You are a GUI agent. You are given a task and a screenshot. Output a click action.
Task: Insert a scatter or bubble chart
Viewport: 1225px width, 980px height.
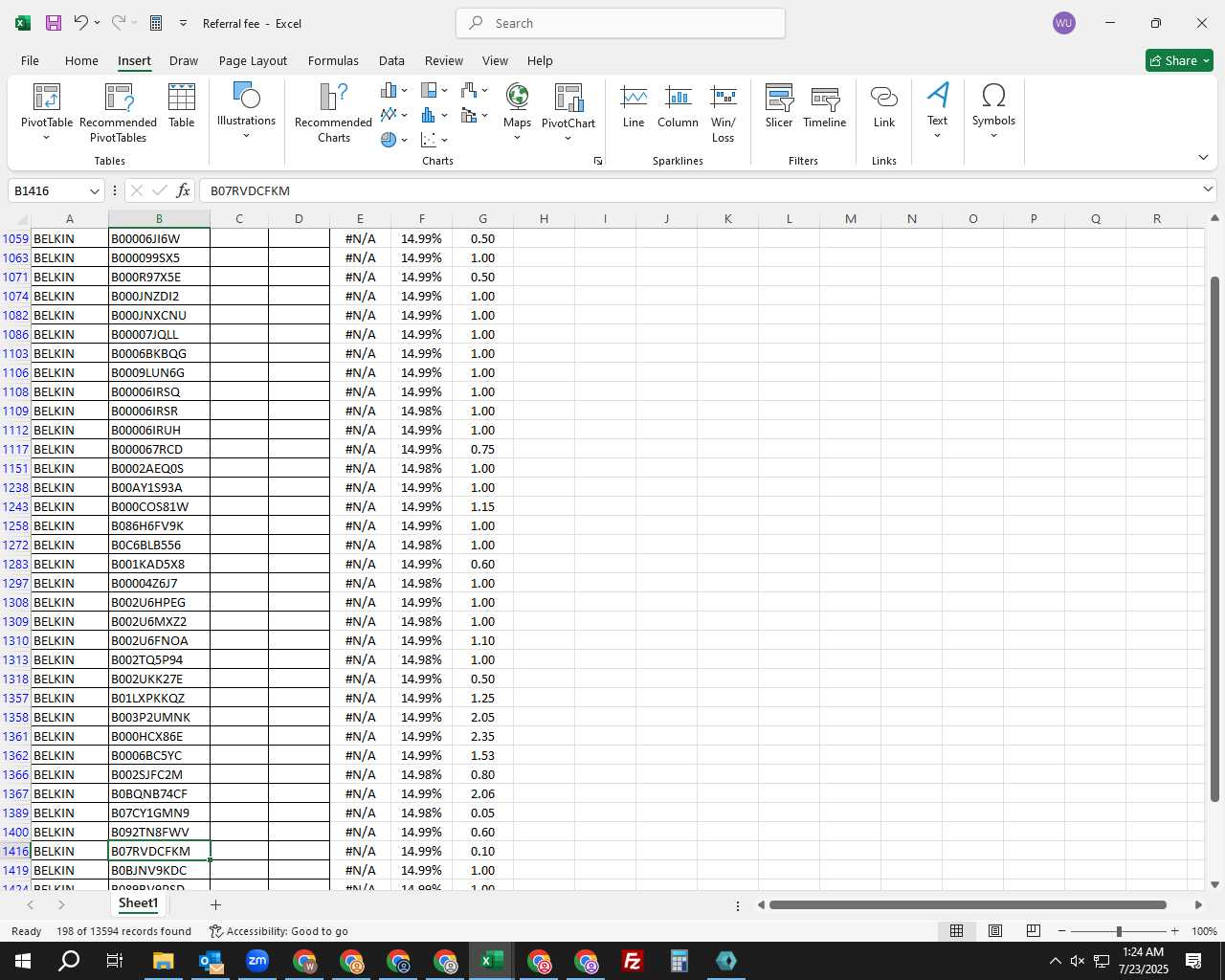point(434,140)
